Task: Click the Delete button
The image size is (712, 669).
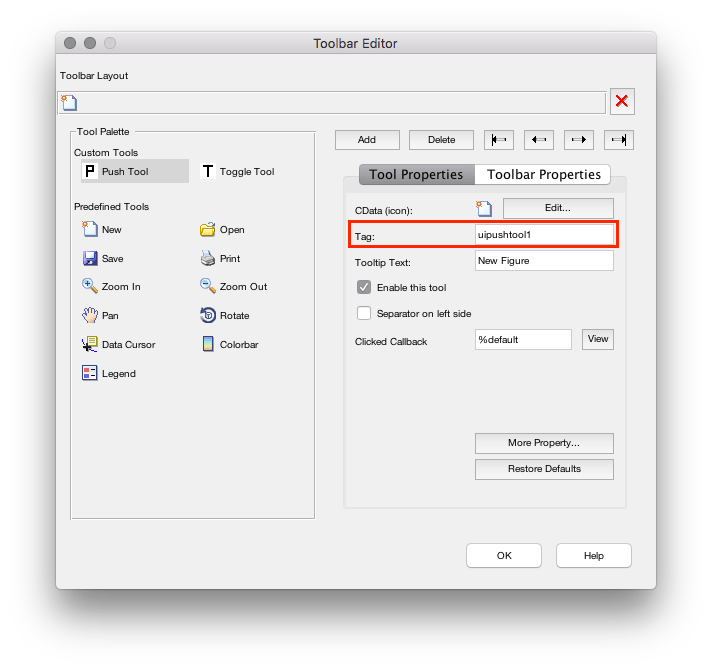Action: [441, 139]
